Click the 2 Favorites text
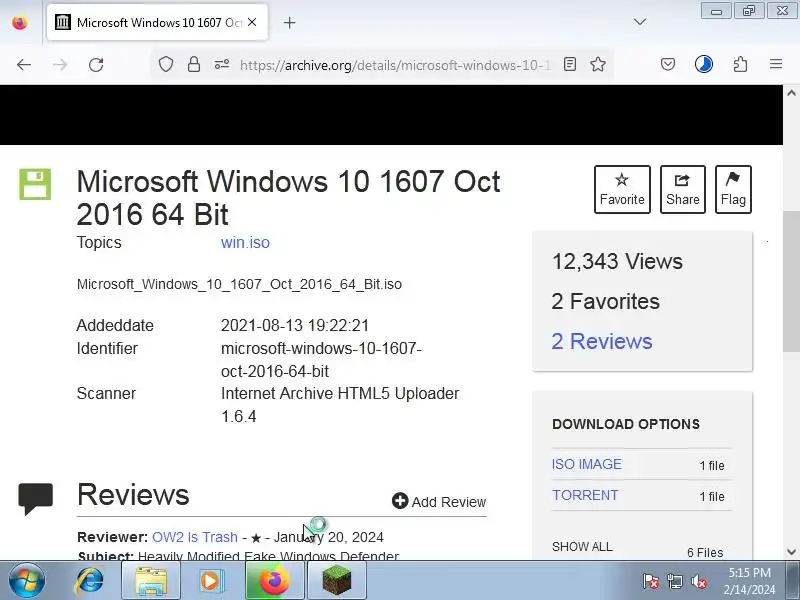Image resolution: width=800 pixels, height=600 pixels. tap(606, 302)
